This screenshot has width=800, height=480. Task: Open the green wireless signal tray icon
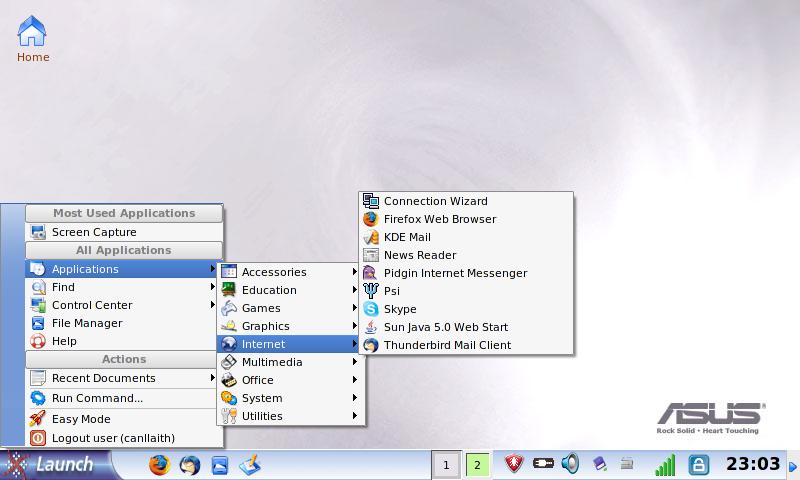click(665, 464)
